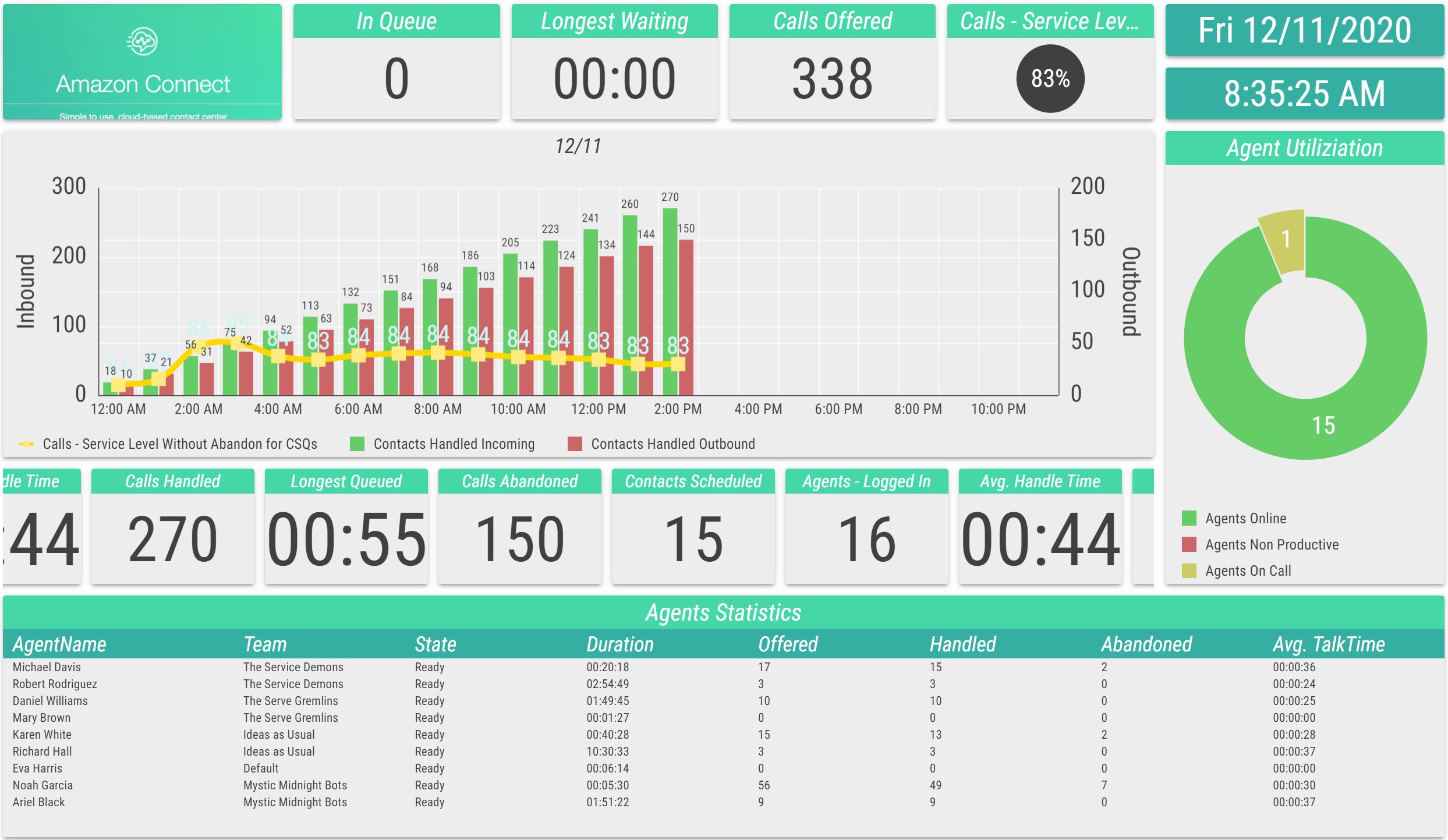Click the 2:00 PM service level marker
The width and height of the screenshot is (1448, 840).
[678, 364]
